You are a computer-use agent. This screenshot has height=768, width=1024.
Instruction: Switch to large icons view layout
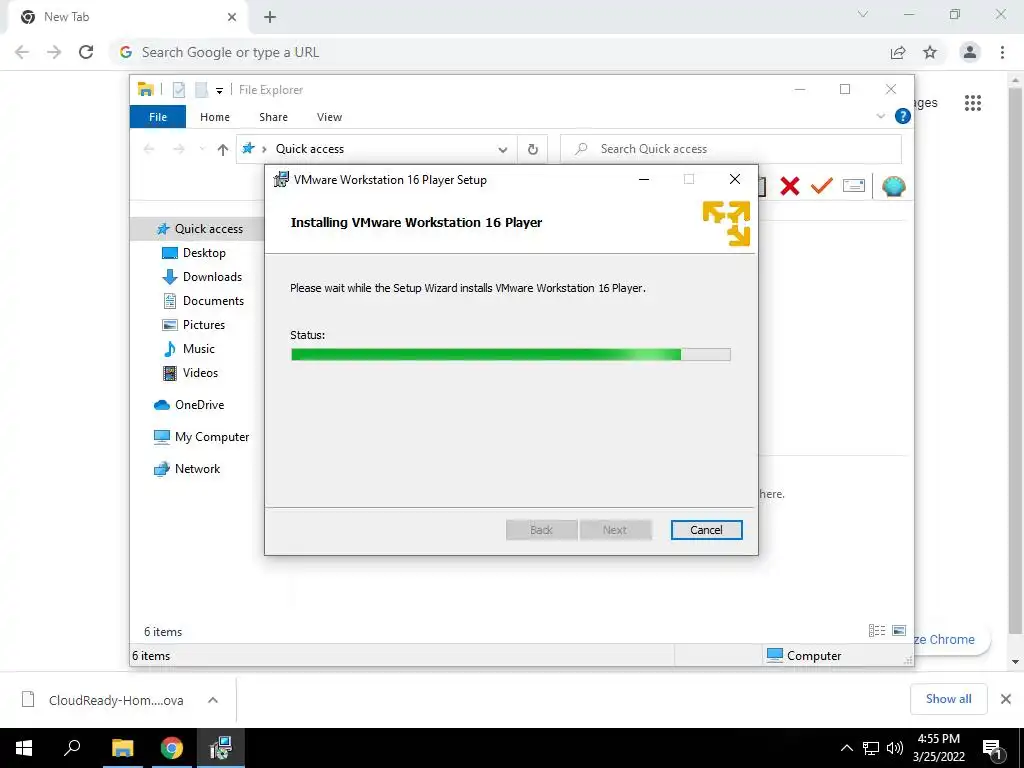pyautogui.click(x=899, y=630)
